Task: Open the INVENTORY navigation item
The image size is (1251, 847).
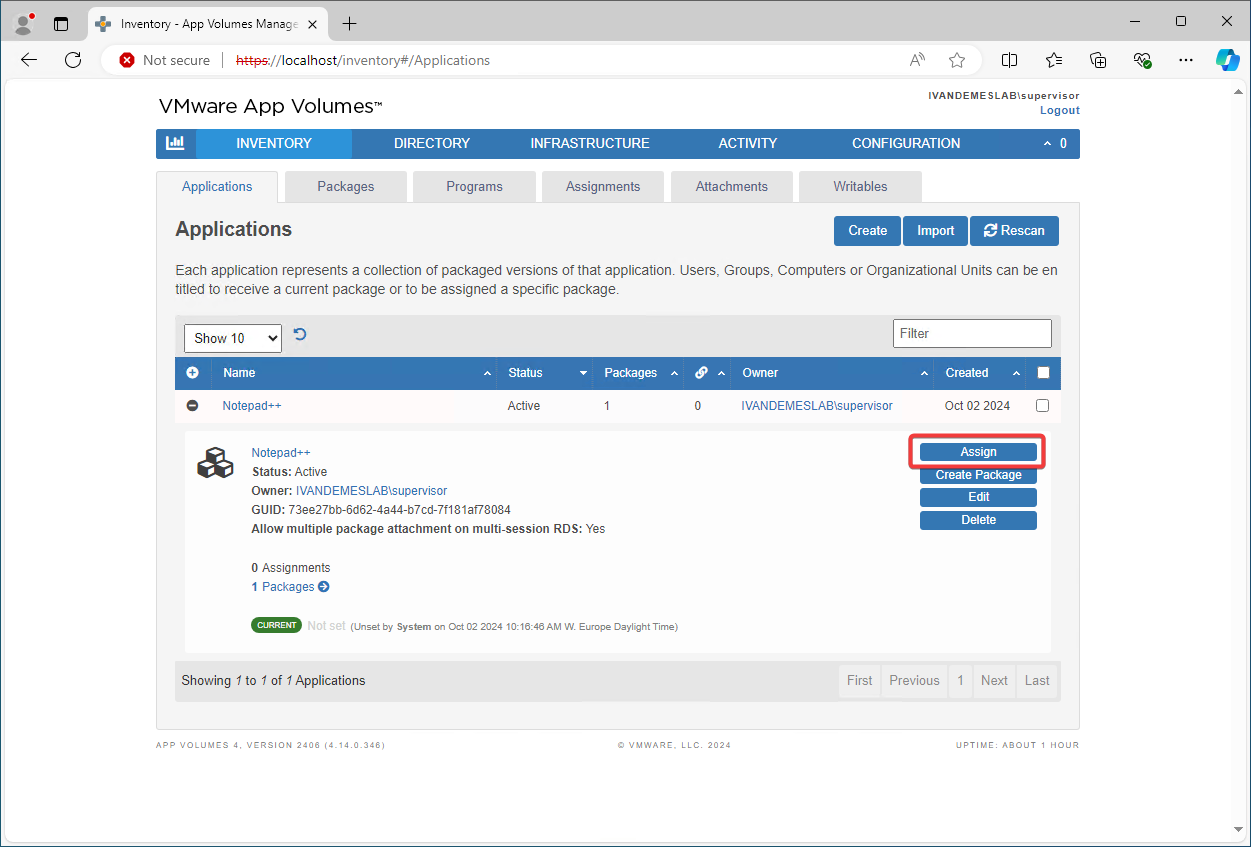Action: (274, 143)
